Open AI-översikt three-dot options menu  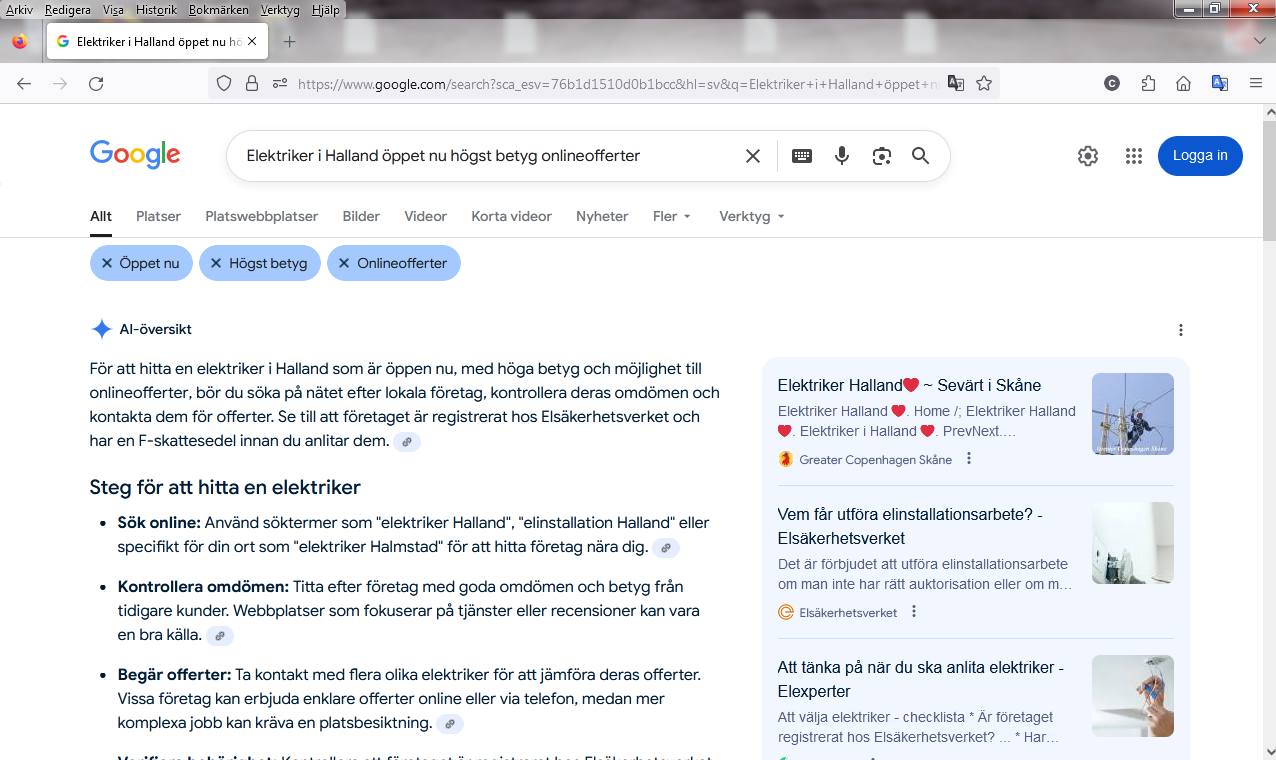click(x=1181, y=330)
